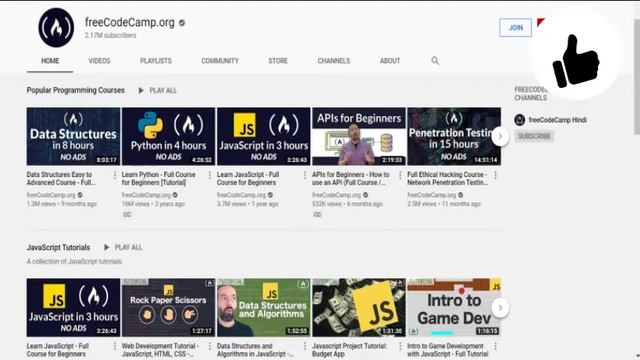
Task: Click 'A collection of JavaScript tutorials' description
Action: coord(74,261)
